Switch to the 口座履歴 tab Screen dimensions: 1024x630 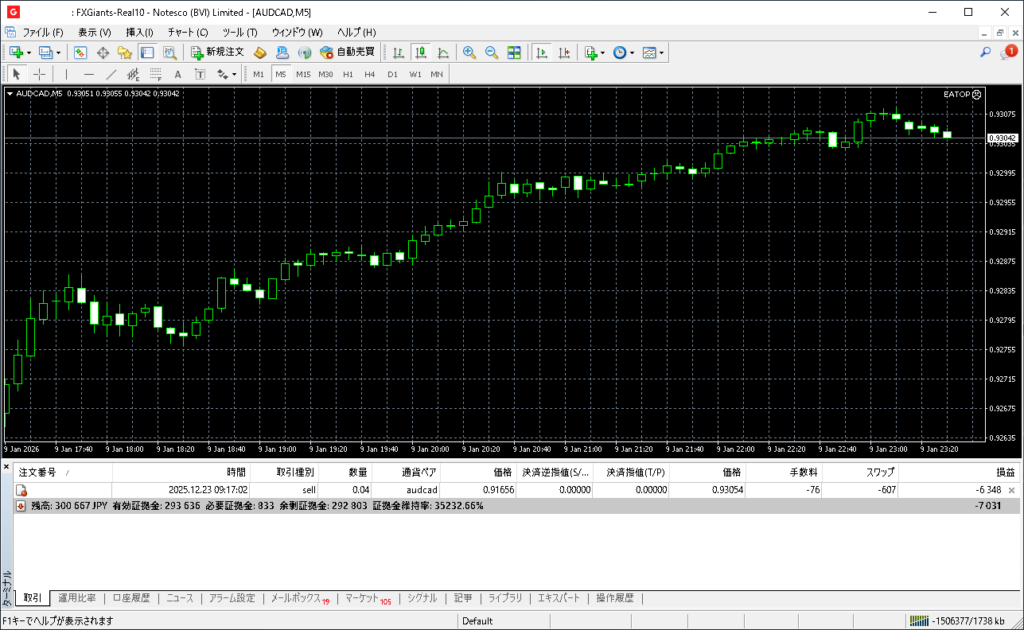click(131, 598)
